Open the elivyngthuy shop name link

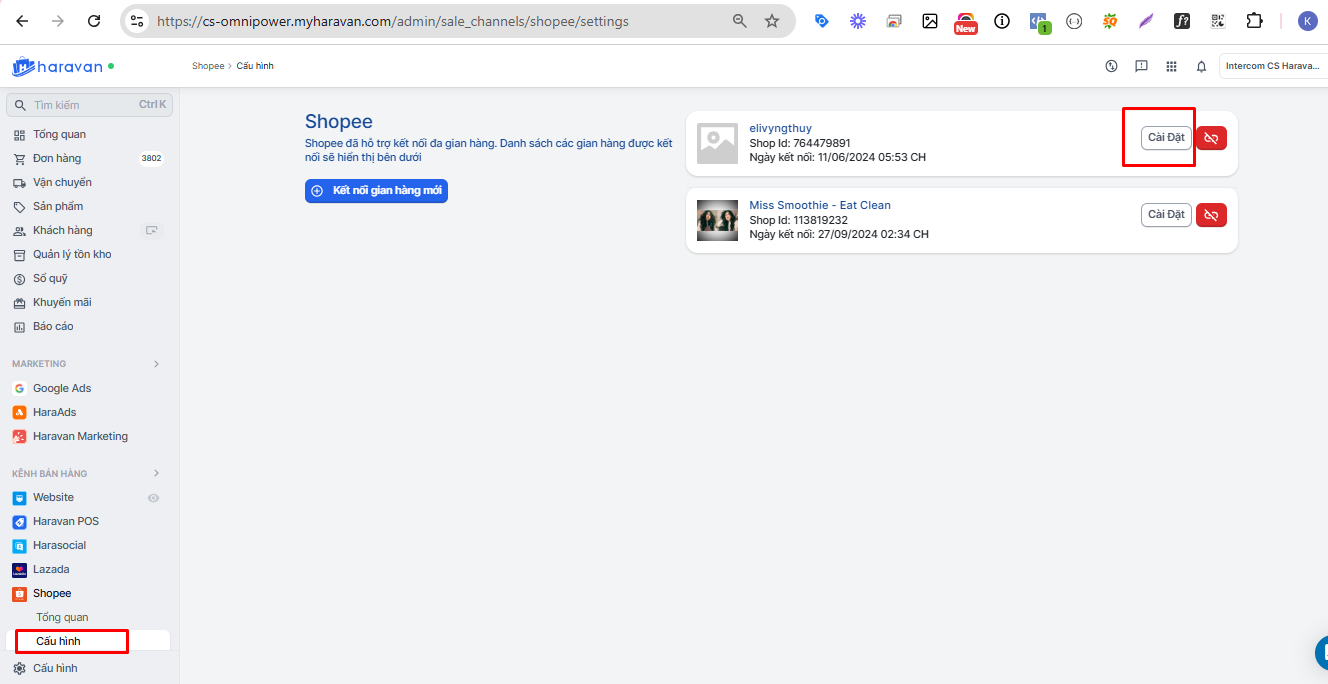[x=781, y=128]
